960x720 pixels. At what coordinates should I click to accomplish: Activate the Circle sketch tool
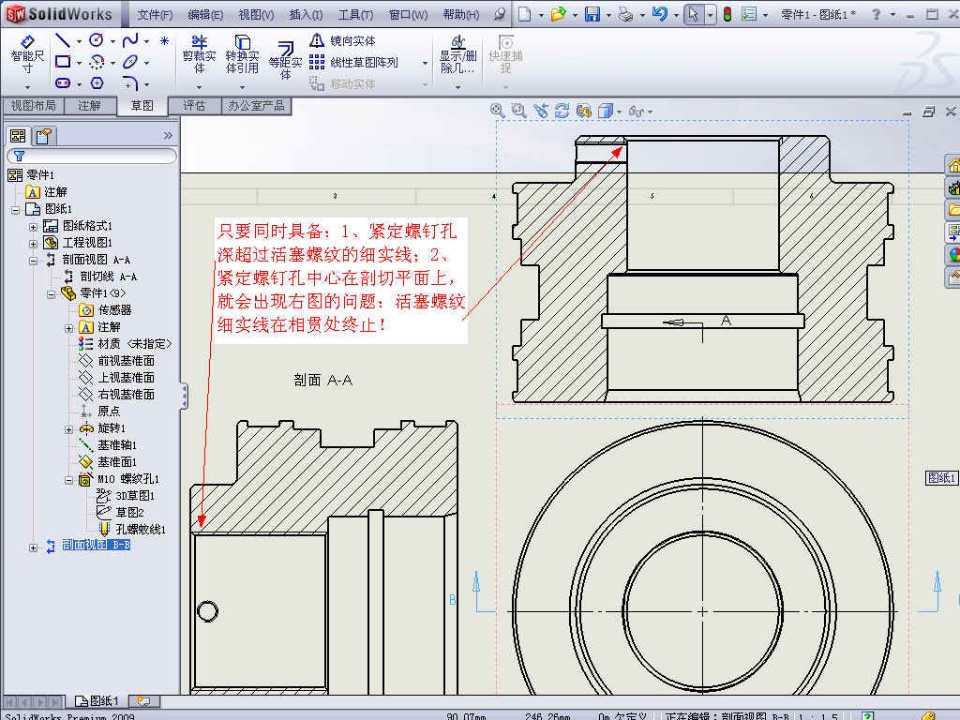(96, 40)
